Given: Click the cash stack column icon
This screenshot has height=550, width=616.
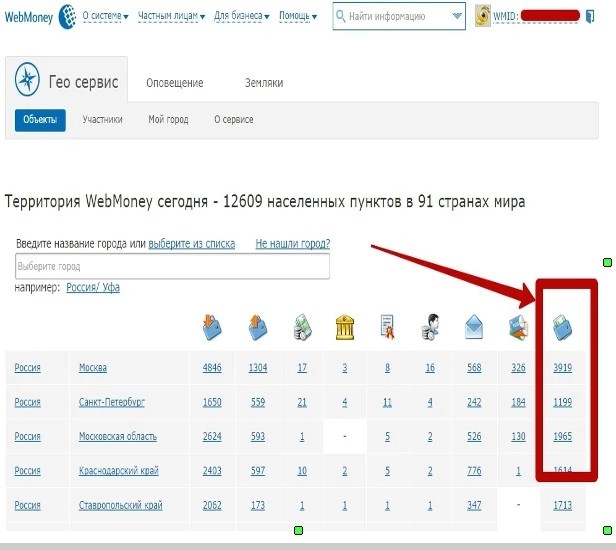Looking at the screenshot, I should click(x=302, y=326).
